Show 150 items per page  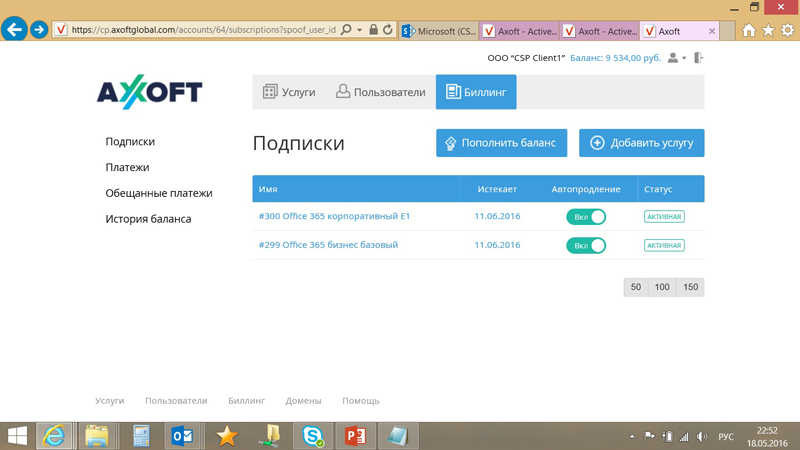point(690,287)
